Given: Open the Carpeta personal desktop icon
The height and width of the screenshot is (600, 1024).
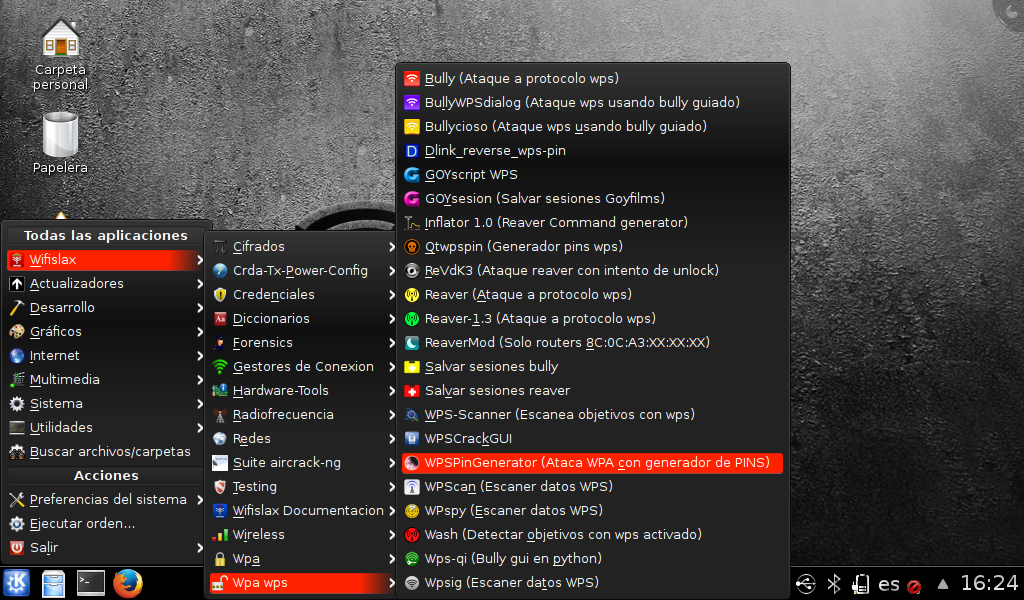Looking at the screenshot, I should [61, 54].
